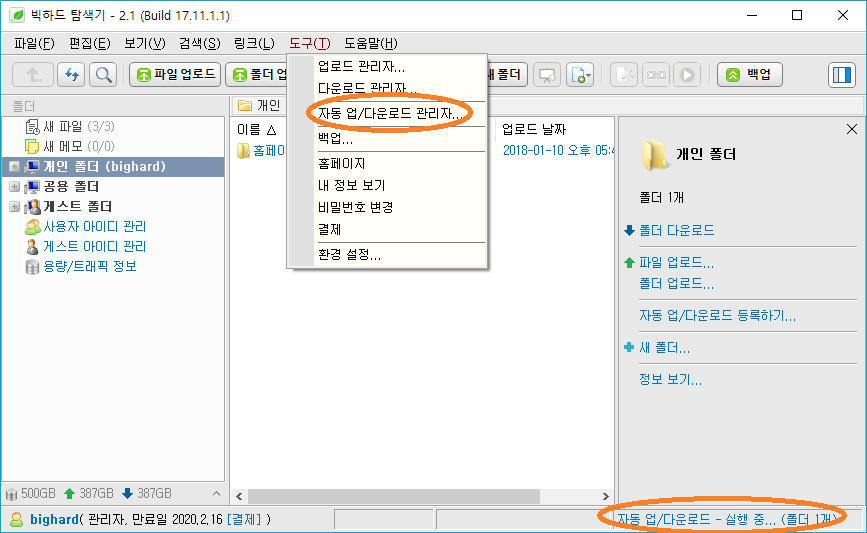Click the 파일 업로드 toolbar button
This screenshot has height=533, width=867.
pos(175,75)
